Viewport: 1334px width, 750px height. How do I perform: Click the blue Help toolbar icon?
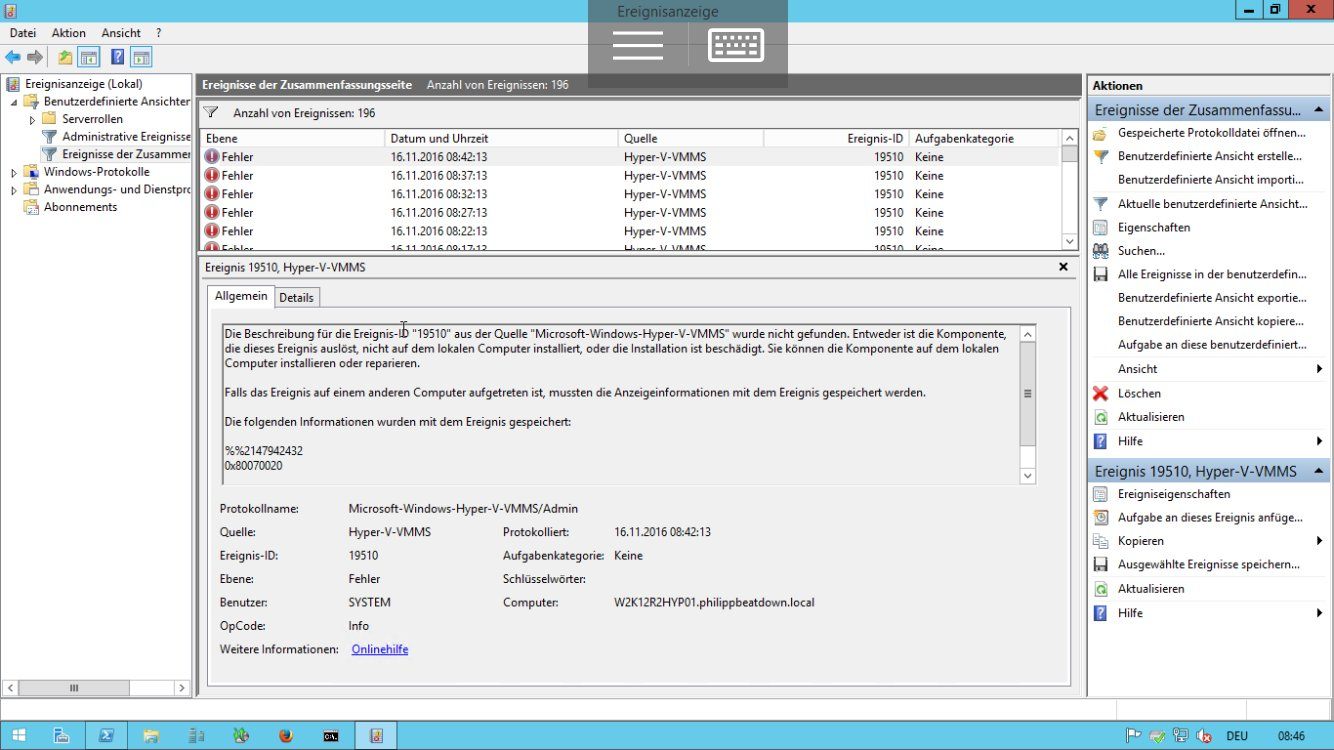118,58
